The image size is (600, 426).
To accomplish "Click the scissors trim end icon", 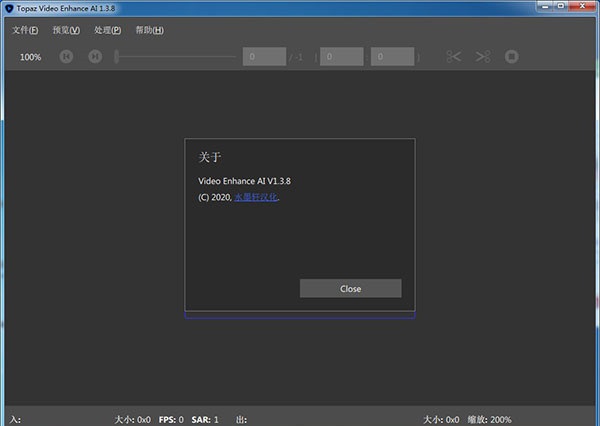I will pos(483,57).
